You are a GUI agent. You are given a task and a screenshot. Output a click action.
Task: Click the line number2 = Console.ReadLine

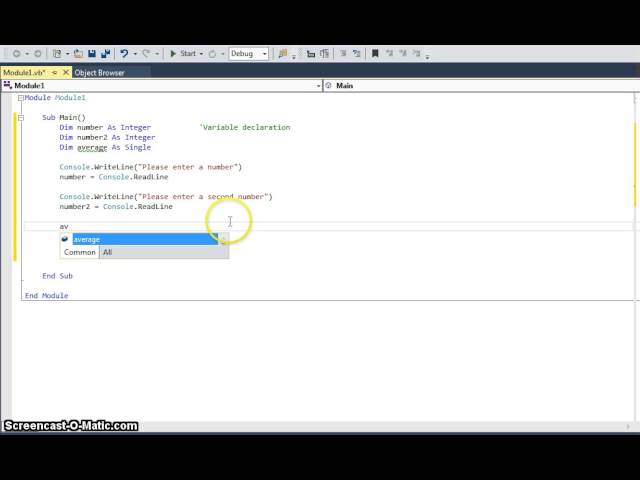pyautogui.click(x=116, y=207)
